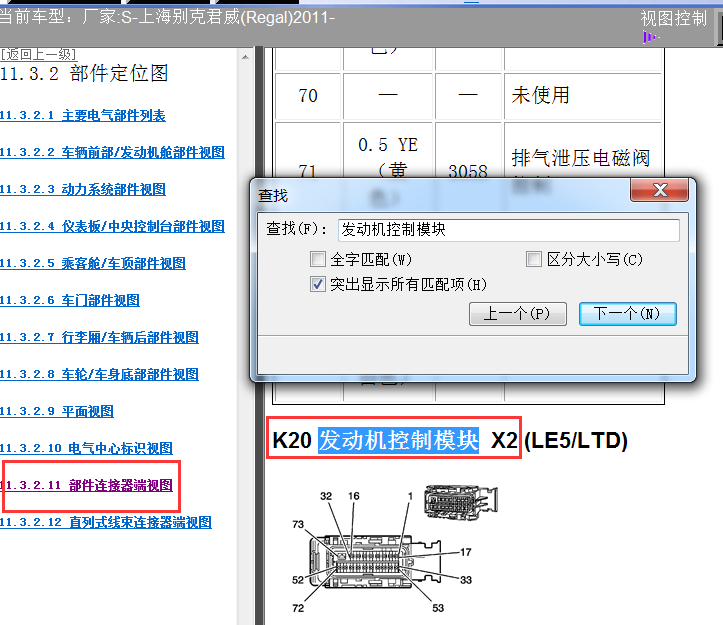Viewport: 723px width, 625px height.
Task: Click the 查找 dialog title bar
Action: (x=443, y=195)
